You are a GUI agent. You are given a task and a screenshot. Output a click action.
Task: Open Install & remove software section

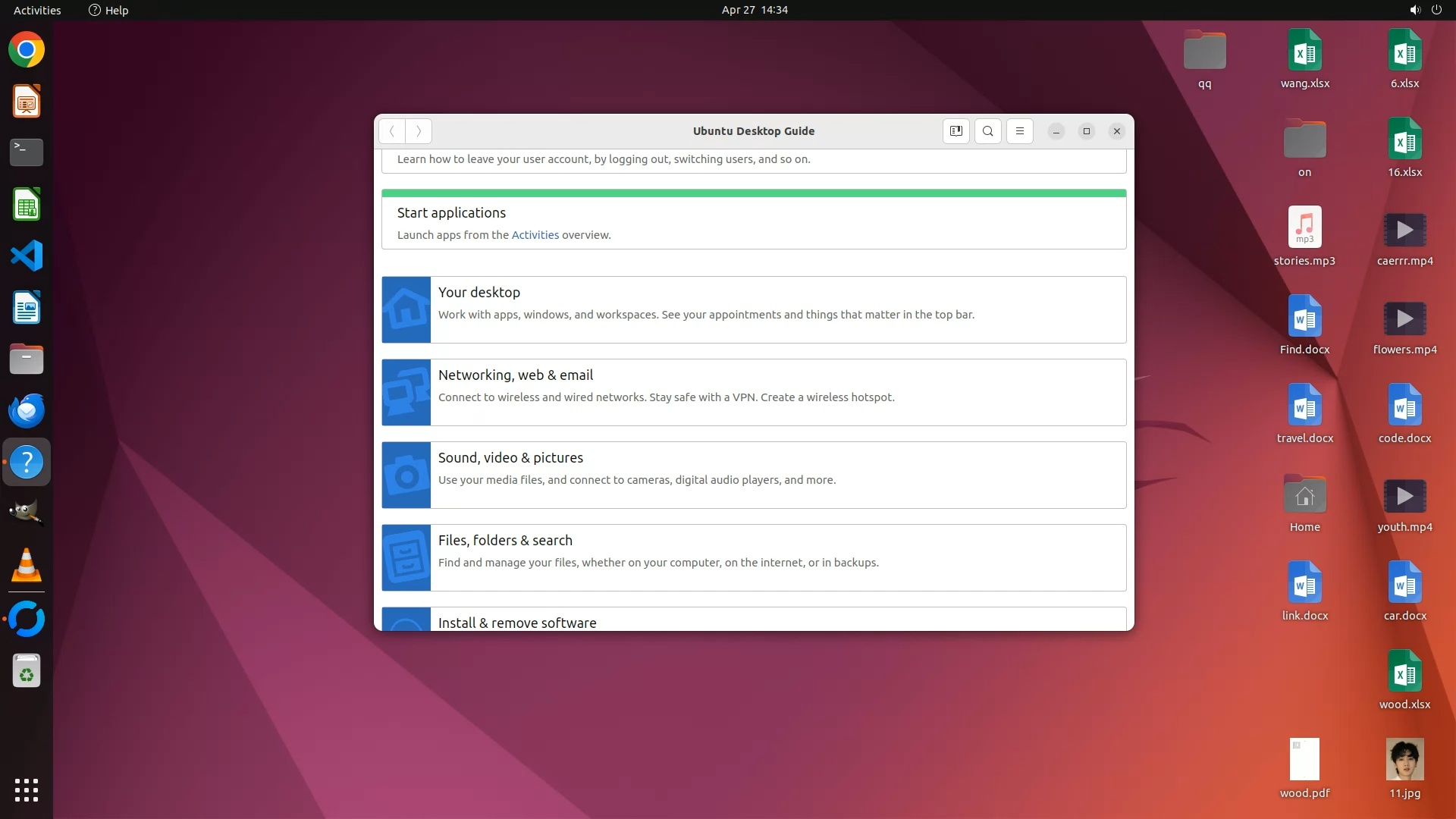click(x=517, y=623)
